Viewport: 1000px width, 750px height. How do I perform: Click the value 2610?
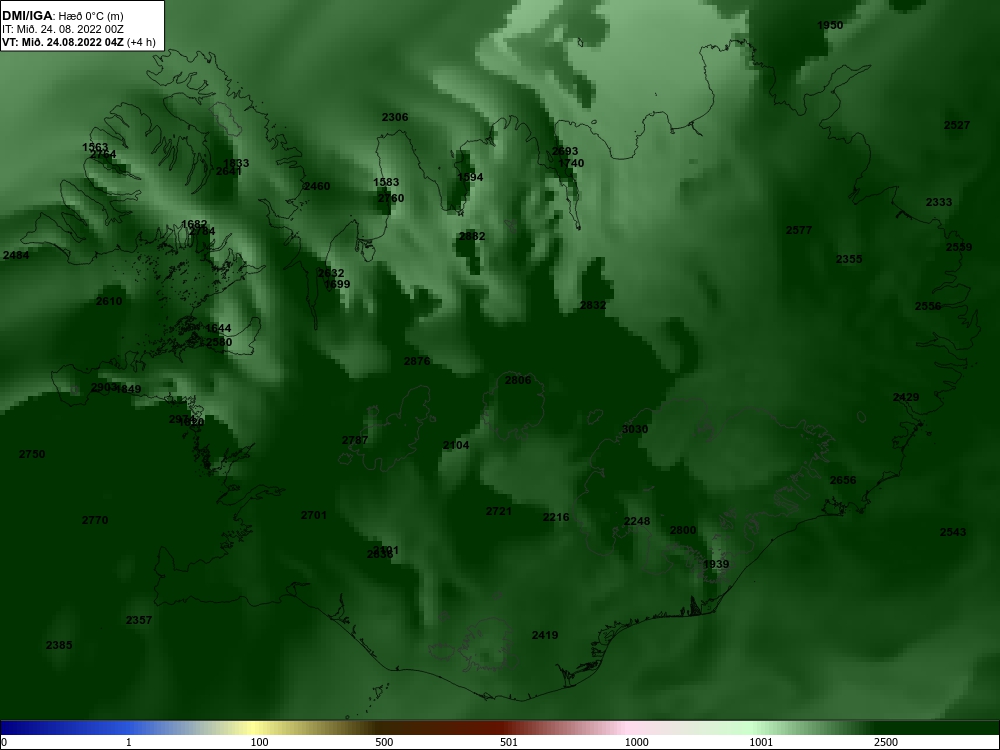coord(109,301)
